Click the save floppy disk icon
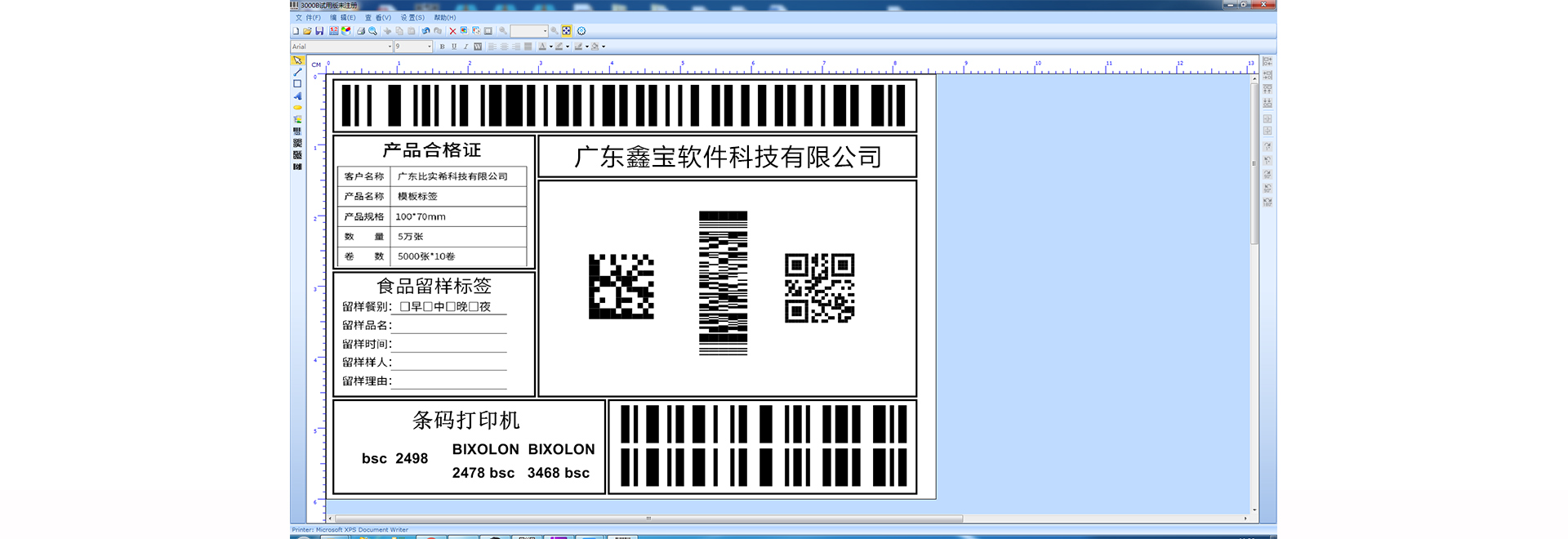This screenshot has width=1568, height=539. click(x=319, y=31)
